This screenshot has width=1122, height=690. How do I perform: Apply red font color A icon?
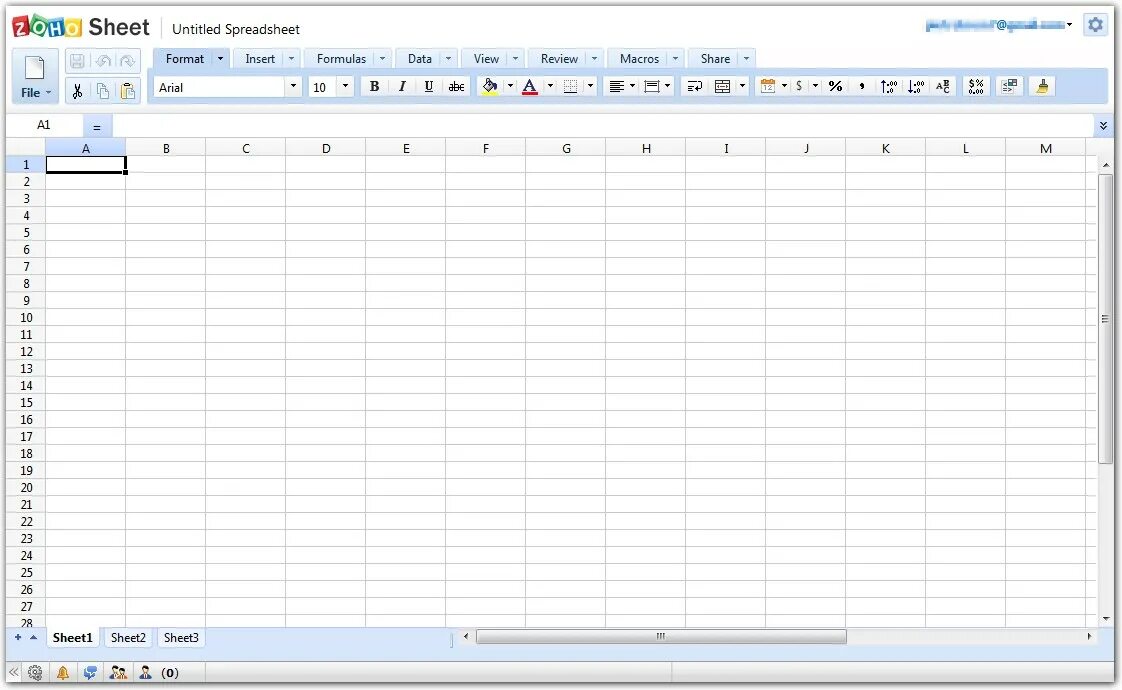pos(530,87)
